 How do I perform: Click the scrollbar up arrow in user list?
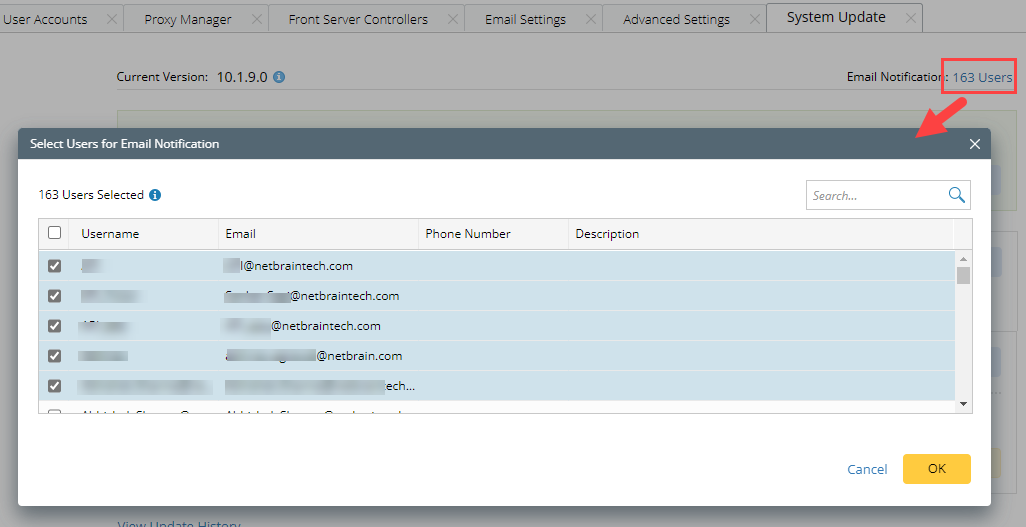pyautogui.click(x=963, y=258)
